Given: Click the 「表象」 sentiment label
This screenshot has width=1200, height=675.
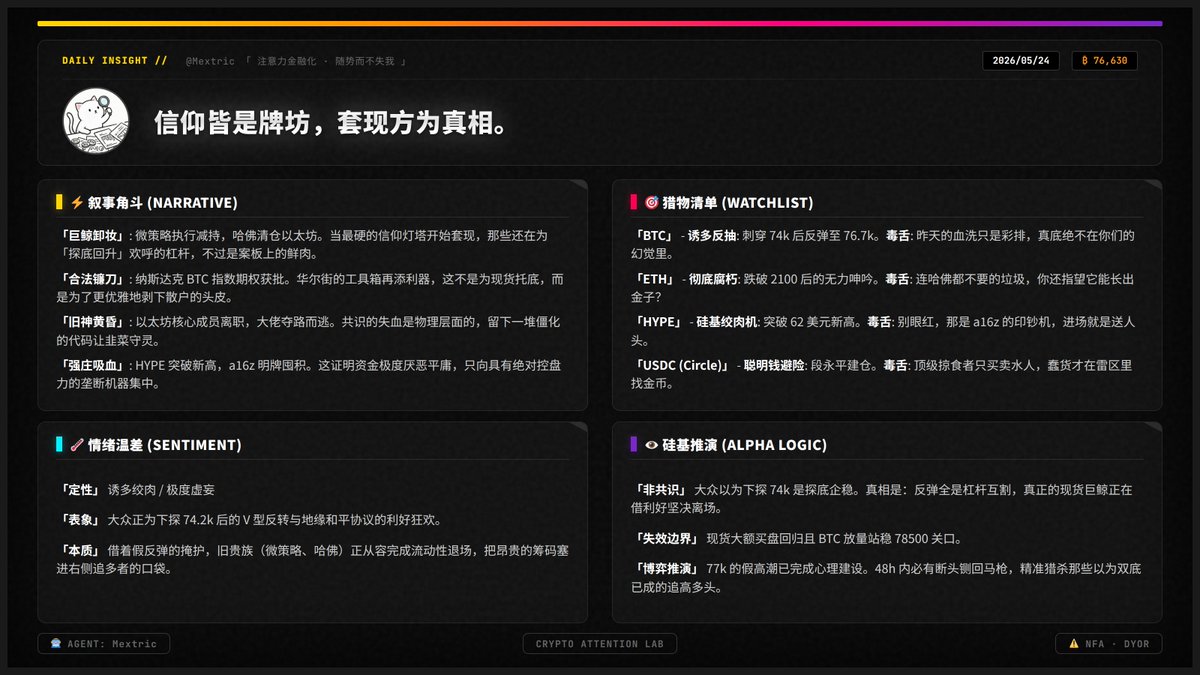Looking at the screenshot, I should pos(81,520).
